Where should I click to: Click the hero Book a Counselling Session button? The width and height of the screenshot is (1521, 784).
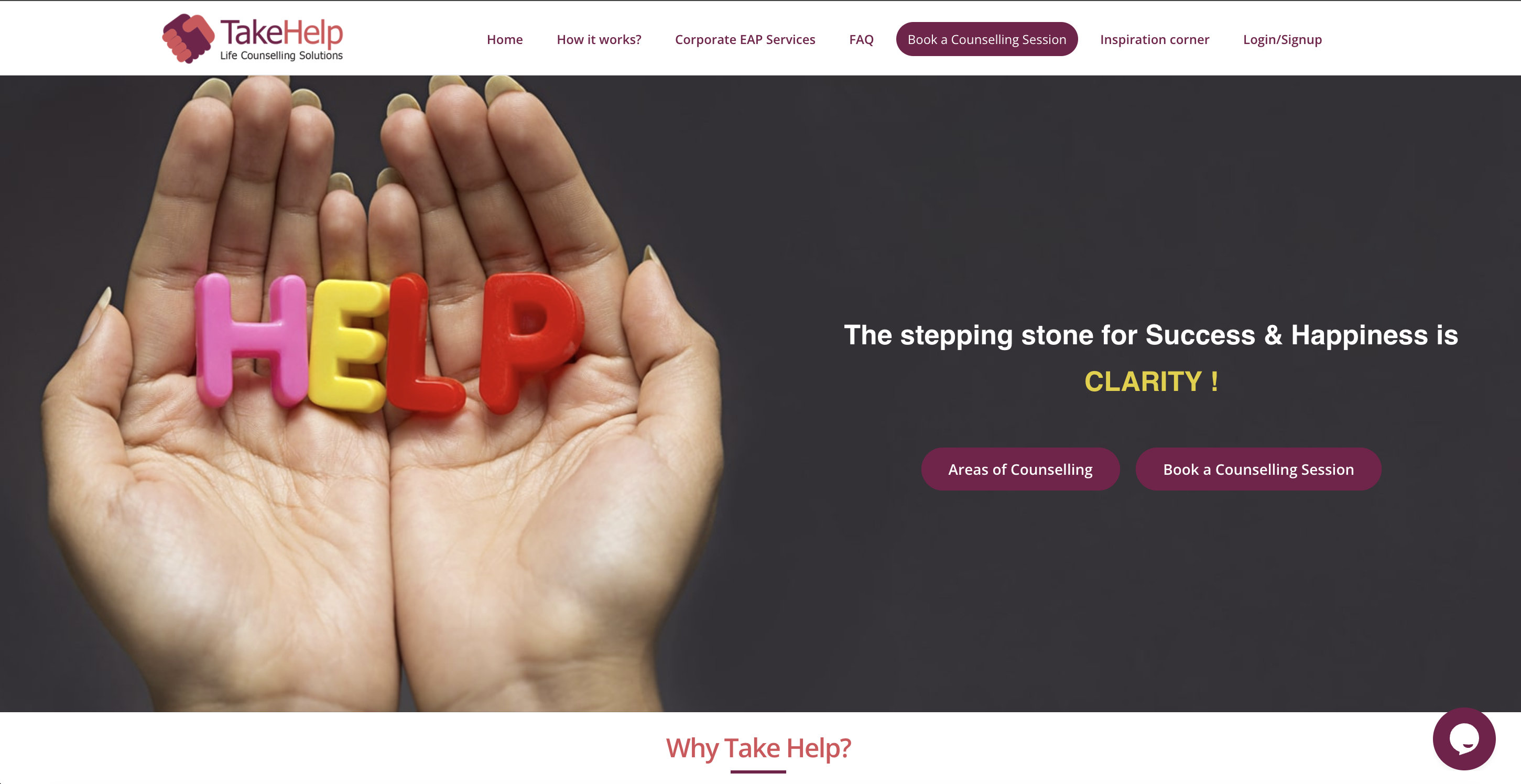coord(1258,470)
